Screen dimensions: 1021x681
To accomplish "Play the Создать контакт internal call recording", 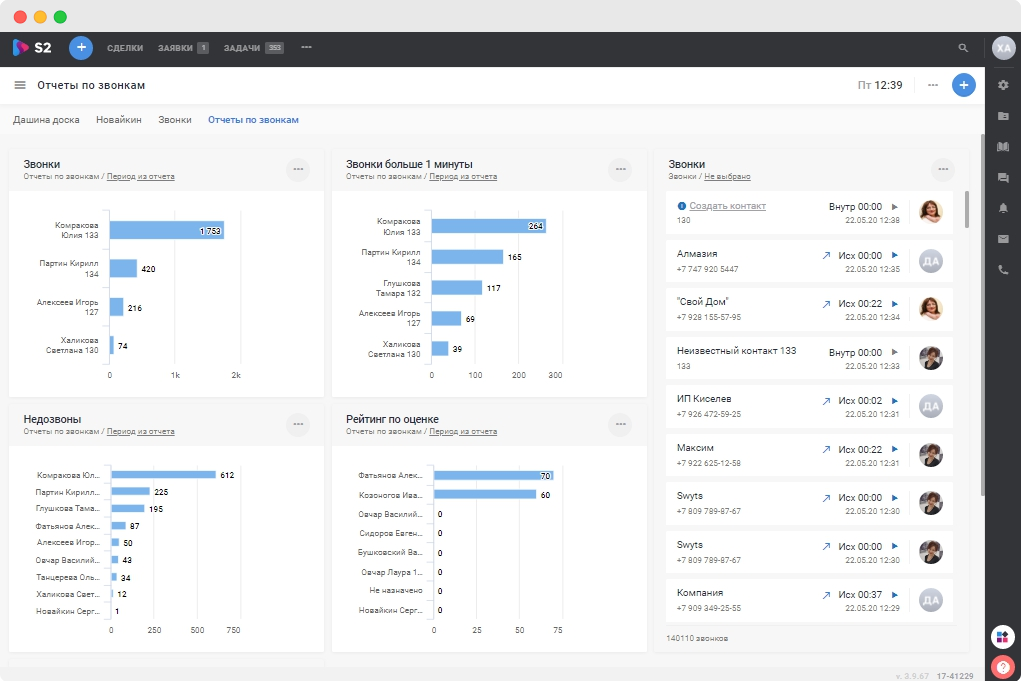I will tap(895, 206).
